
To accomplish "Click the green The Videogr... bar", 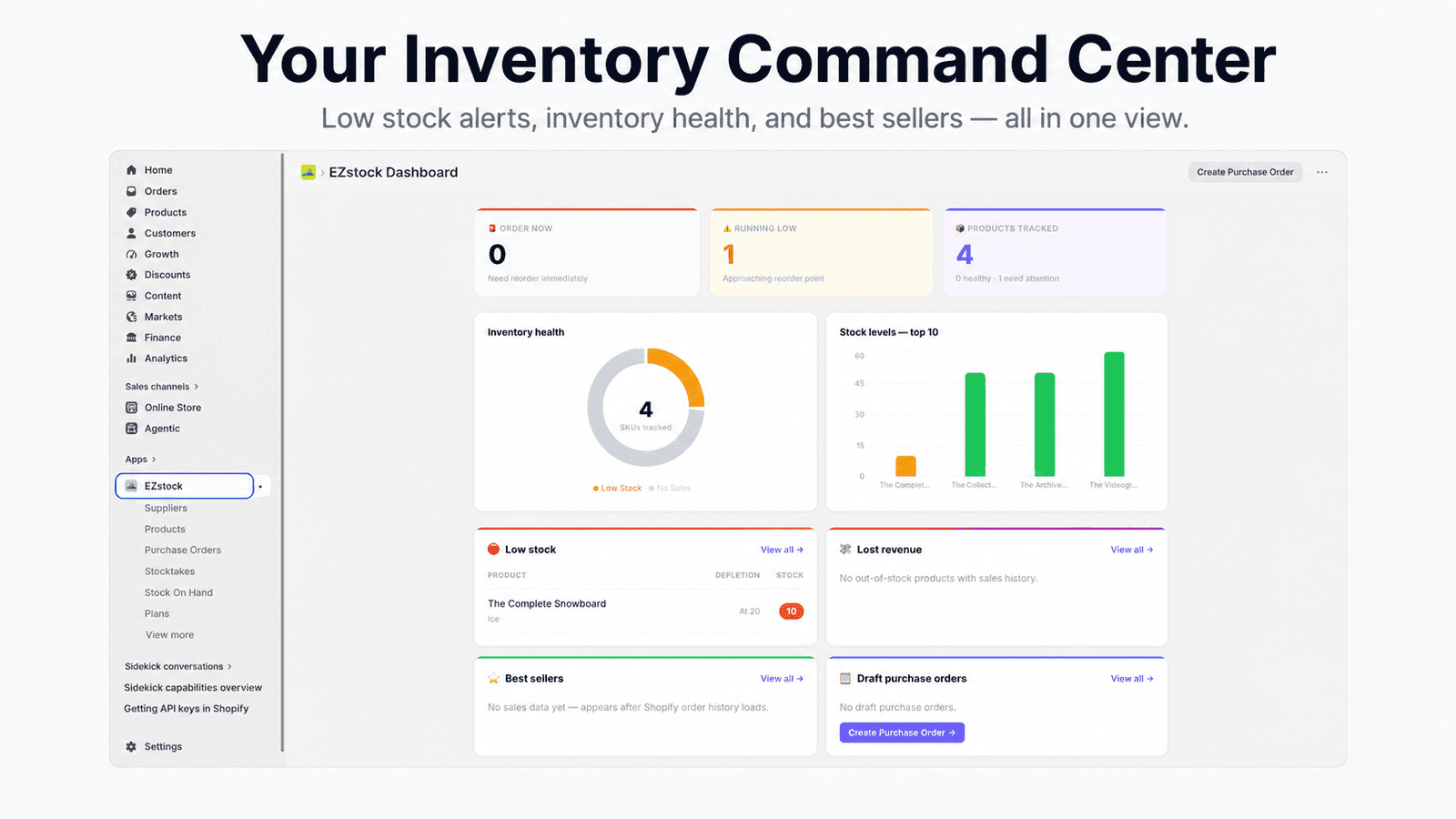I will tap(1114, 414).
